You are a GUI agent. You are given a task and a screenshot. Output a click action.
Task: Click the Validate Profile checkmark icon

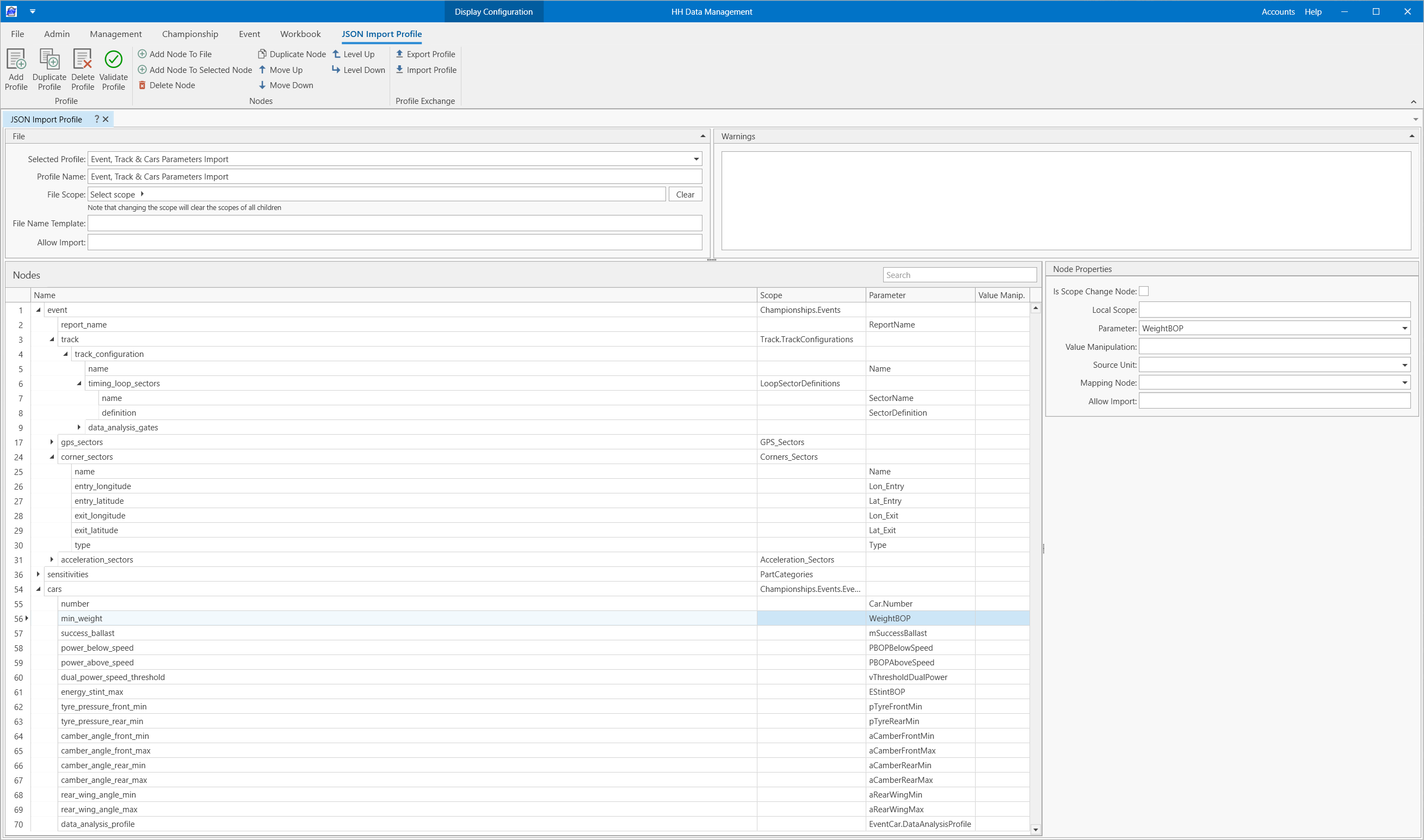coord(113,60)
